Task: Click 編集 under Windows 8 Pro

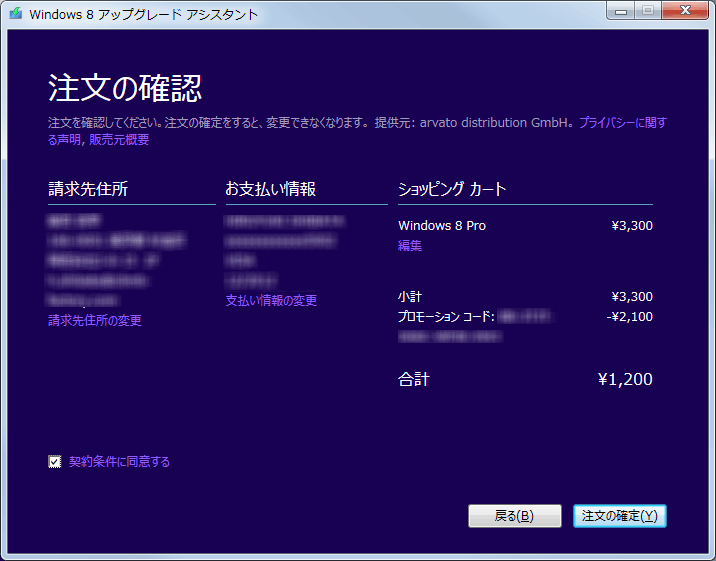Action: pyautogui.click(x=410, y=246)
